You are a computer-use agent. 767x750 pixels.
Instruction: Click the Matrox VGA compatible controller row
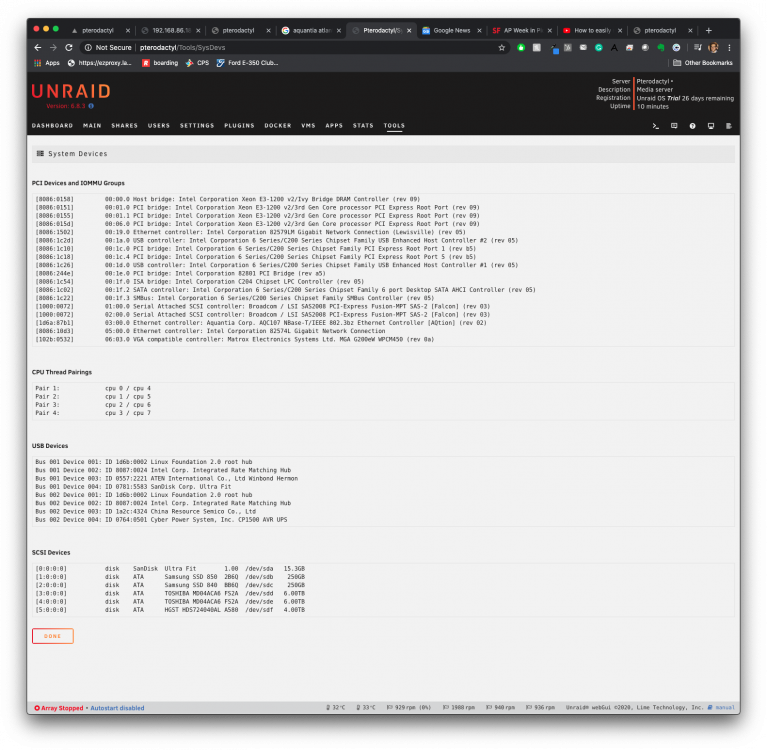coord(235,339)
